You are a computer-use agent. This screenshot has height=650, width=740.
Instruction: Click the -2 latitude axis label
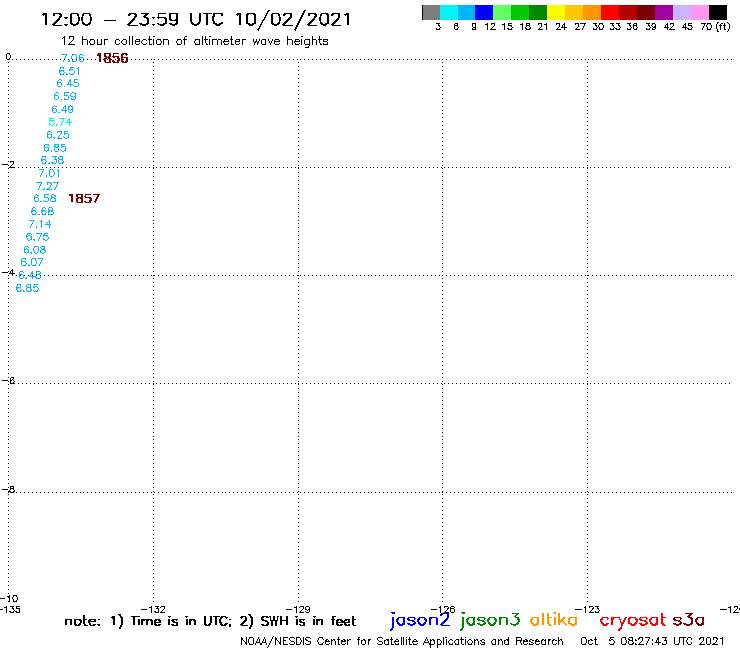8,164
